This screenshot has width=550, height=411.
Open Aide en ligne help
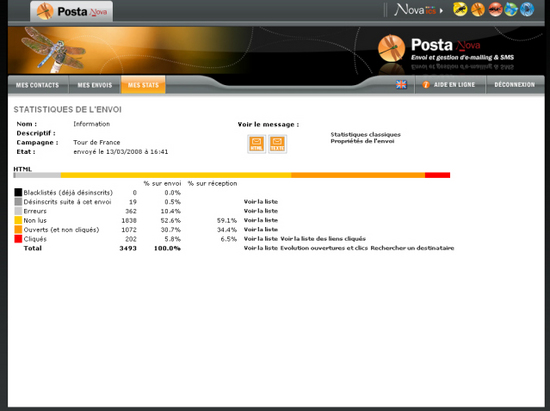click(x=450, y=85)
